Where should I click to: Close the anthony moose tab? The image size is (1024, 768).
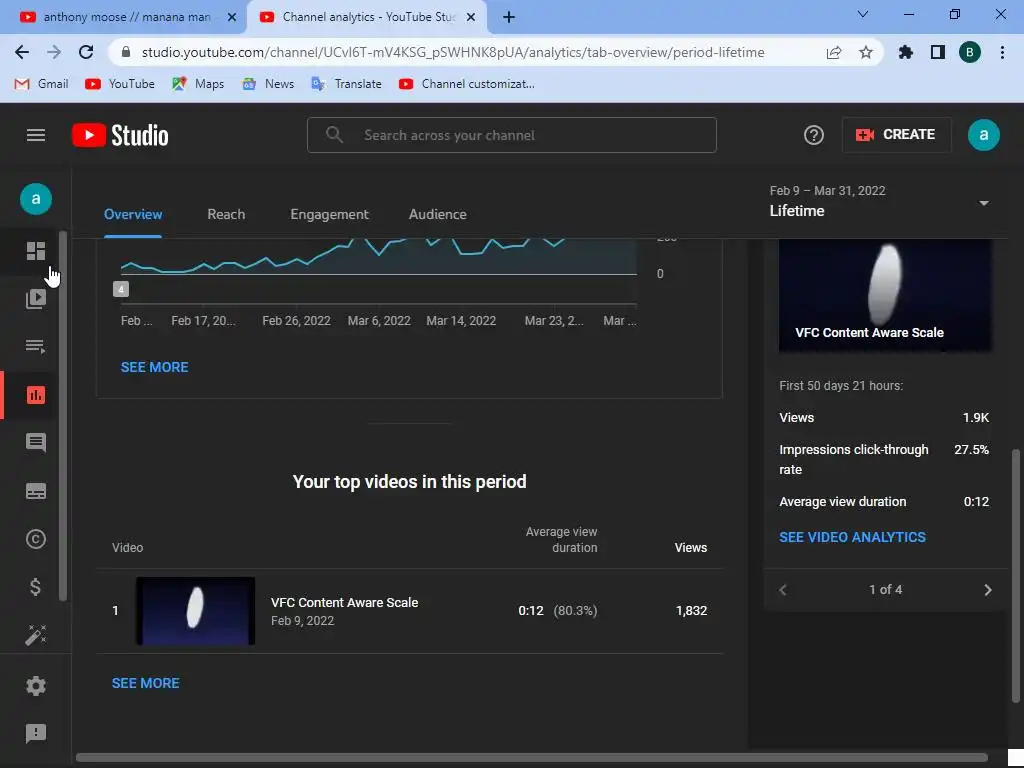pos(232,17)
